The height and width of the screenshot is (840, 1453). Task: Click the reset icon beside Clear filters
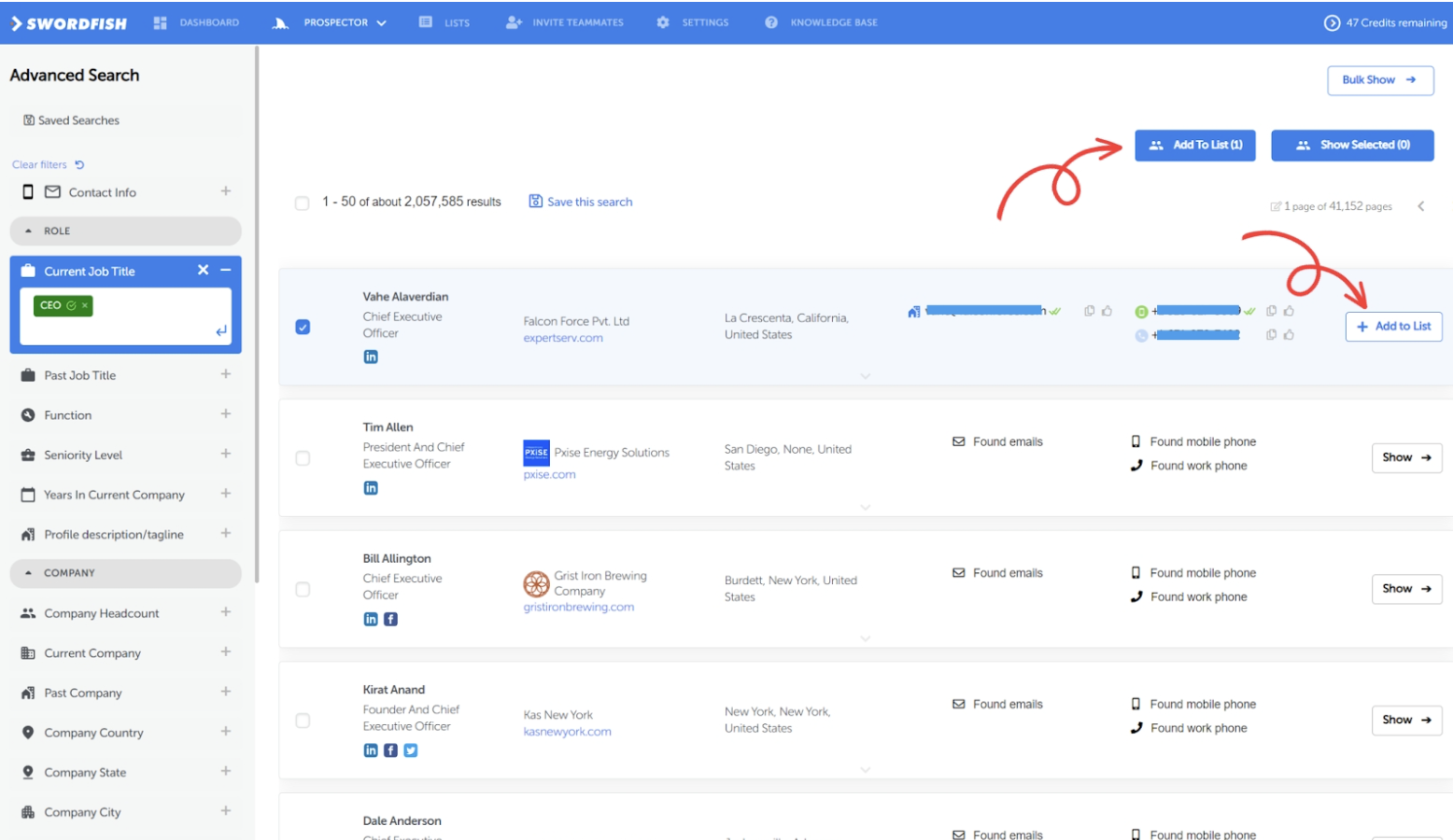(x=79, y=165)
